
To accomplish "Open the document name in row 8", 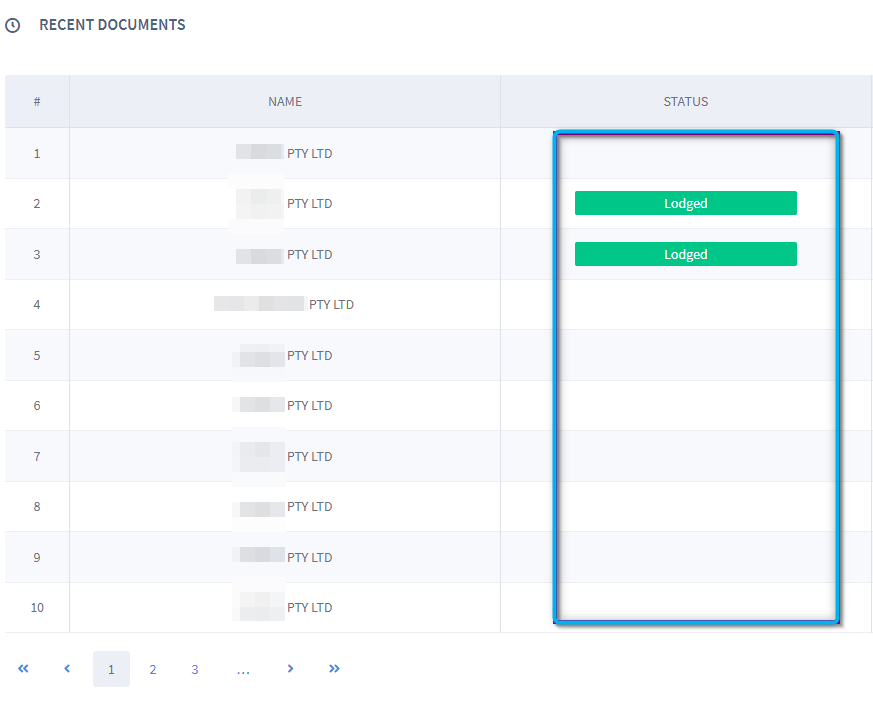I will point(285,506).
